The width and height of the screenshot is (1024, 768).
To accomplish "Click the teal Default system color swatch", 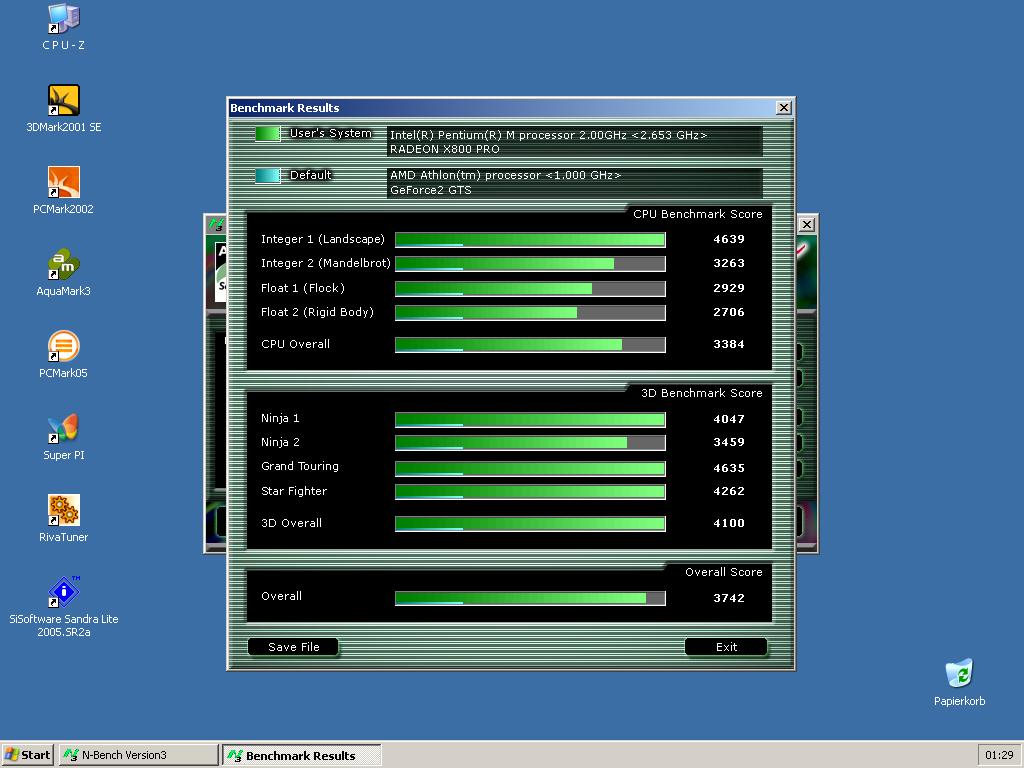I will [x=267, y=176].
